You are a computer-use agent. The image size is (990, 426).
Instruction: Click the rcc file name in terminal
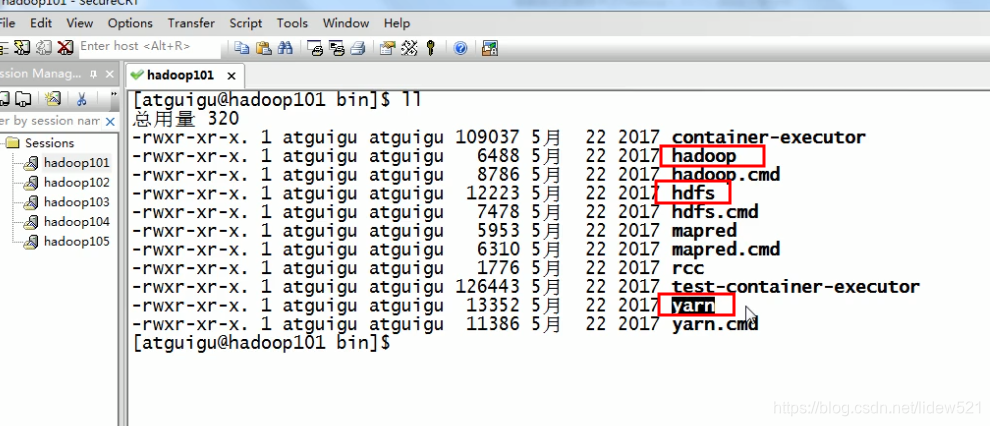(688, 268)
